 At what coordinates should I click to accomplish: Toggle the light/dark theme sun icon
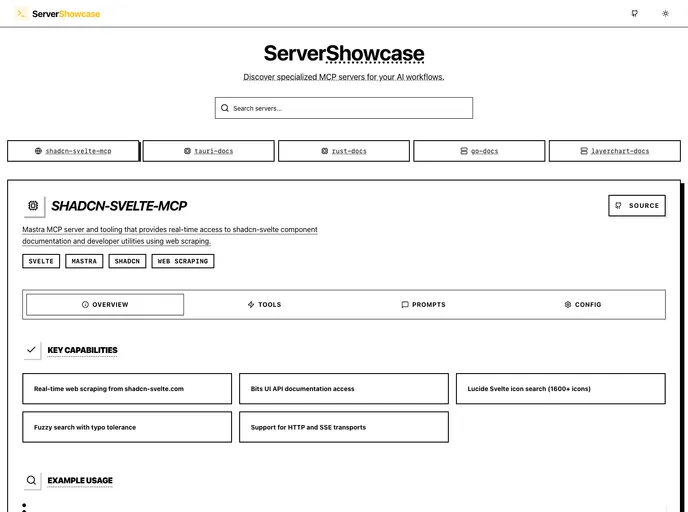[x=665, y=14]
